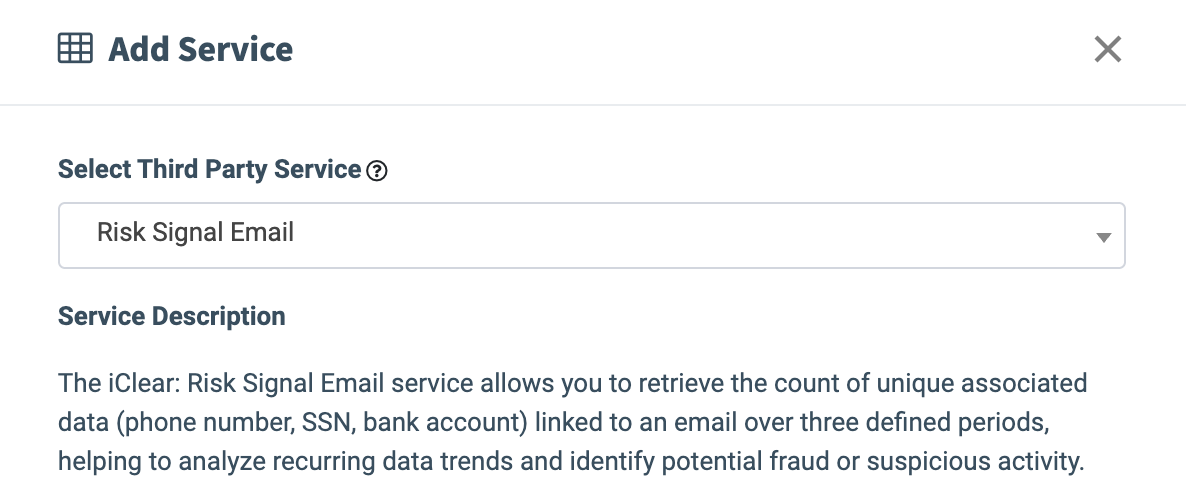Screen dimensions: 1186x500
Task: Click the help question mark icon
Action: pyautogui.click(x=377, y=171)
